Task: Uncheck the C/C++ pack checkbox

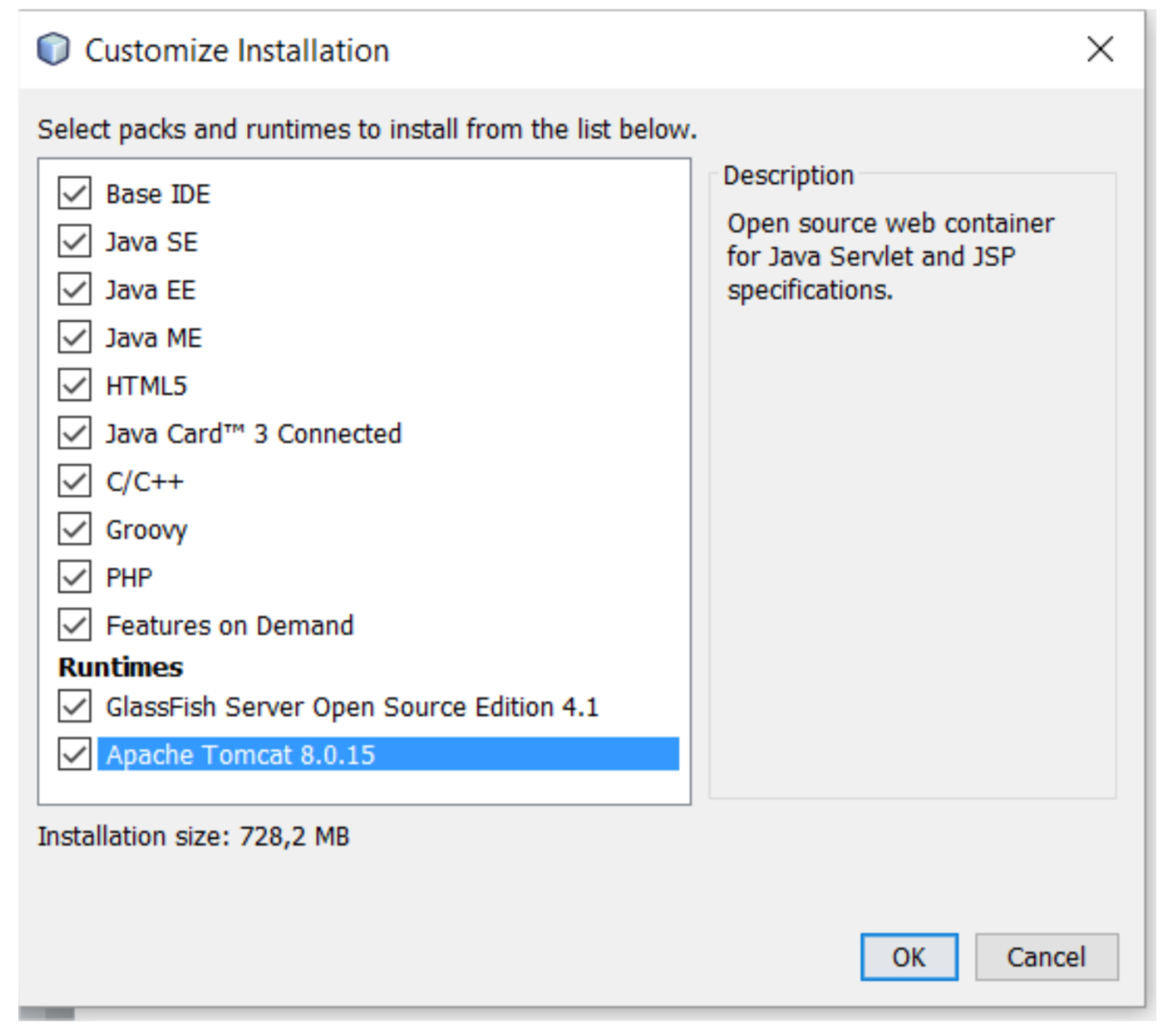Action: 75,481
